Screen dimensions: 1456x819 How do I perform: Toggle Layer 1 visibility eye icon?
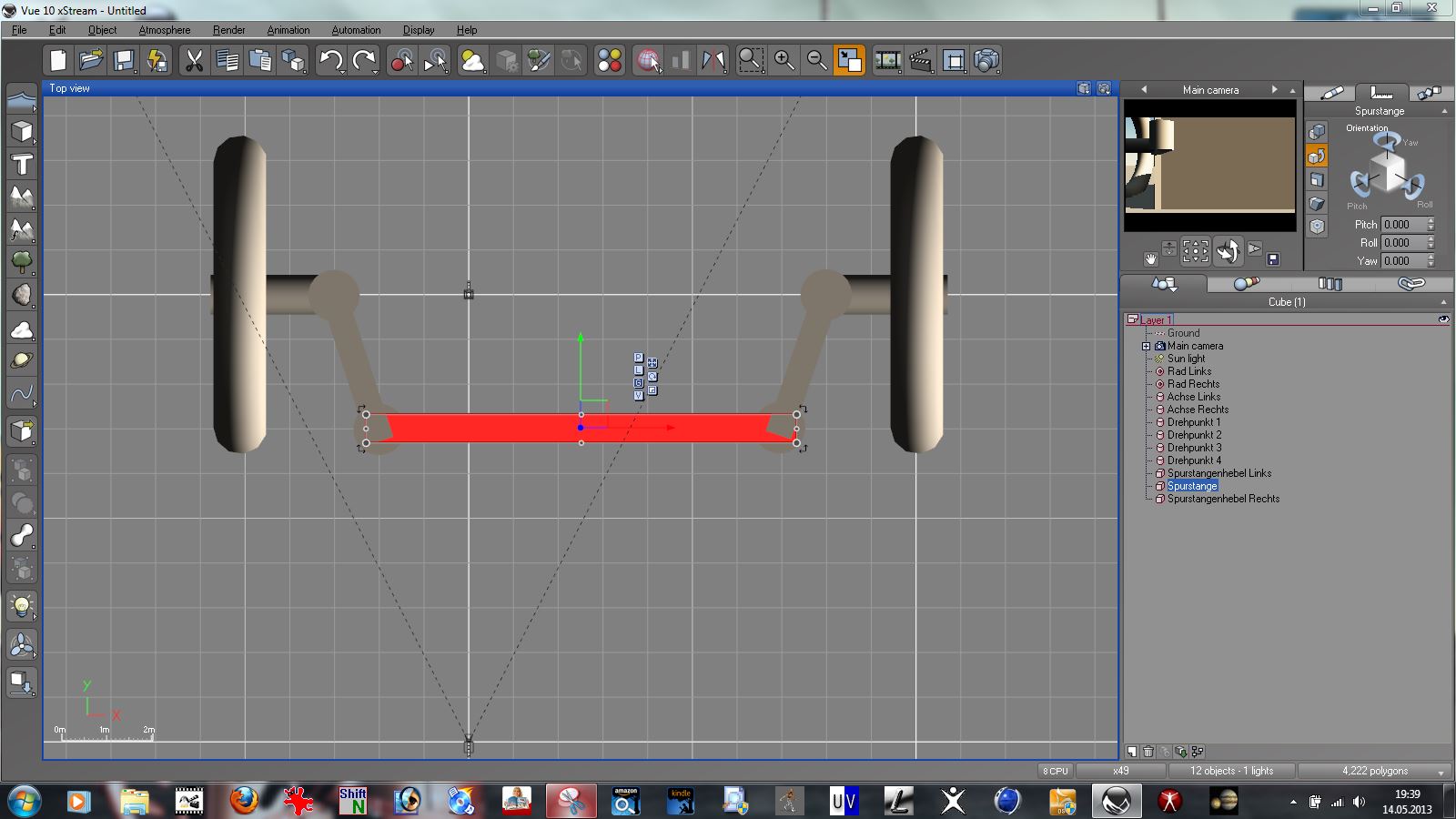pyautogui.click(x=1443, y=319)
